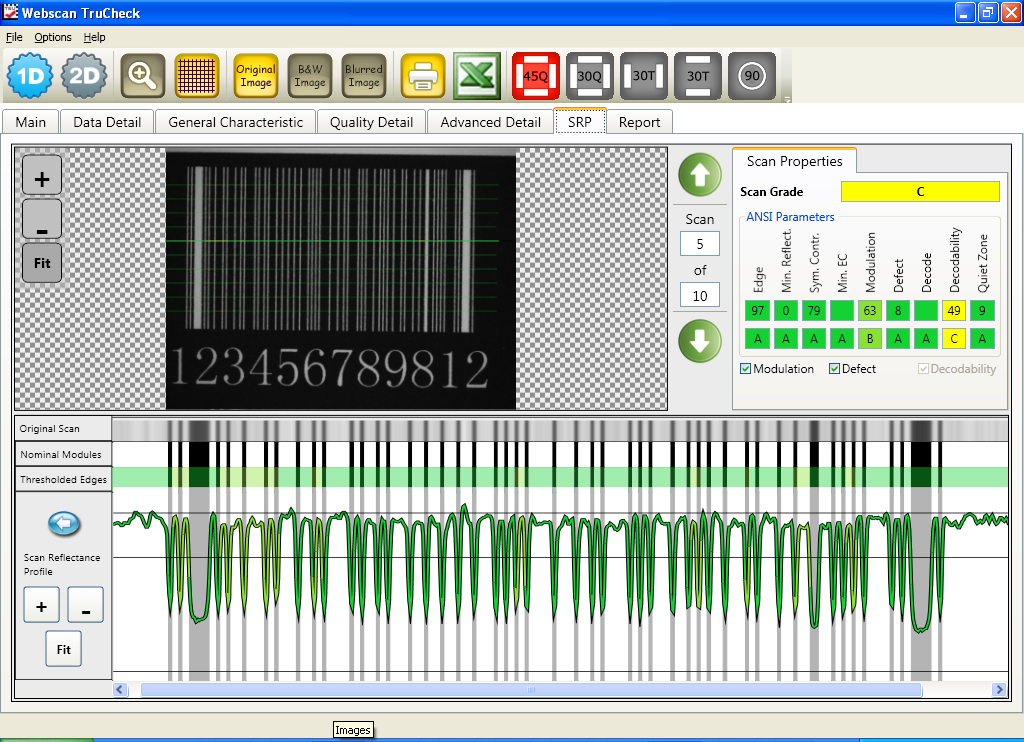The width and height of the screenshot is (1024, 742).
Task: Toggle the Defect checkbox
Action: tap(835, 369)
